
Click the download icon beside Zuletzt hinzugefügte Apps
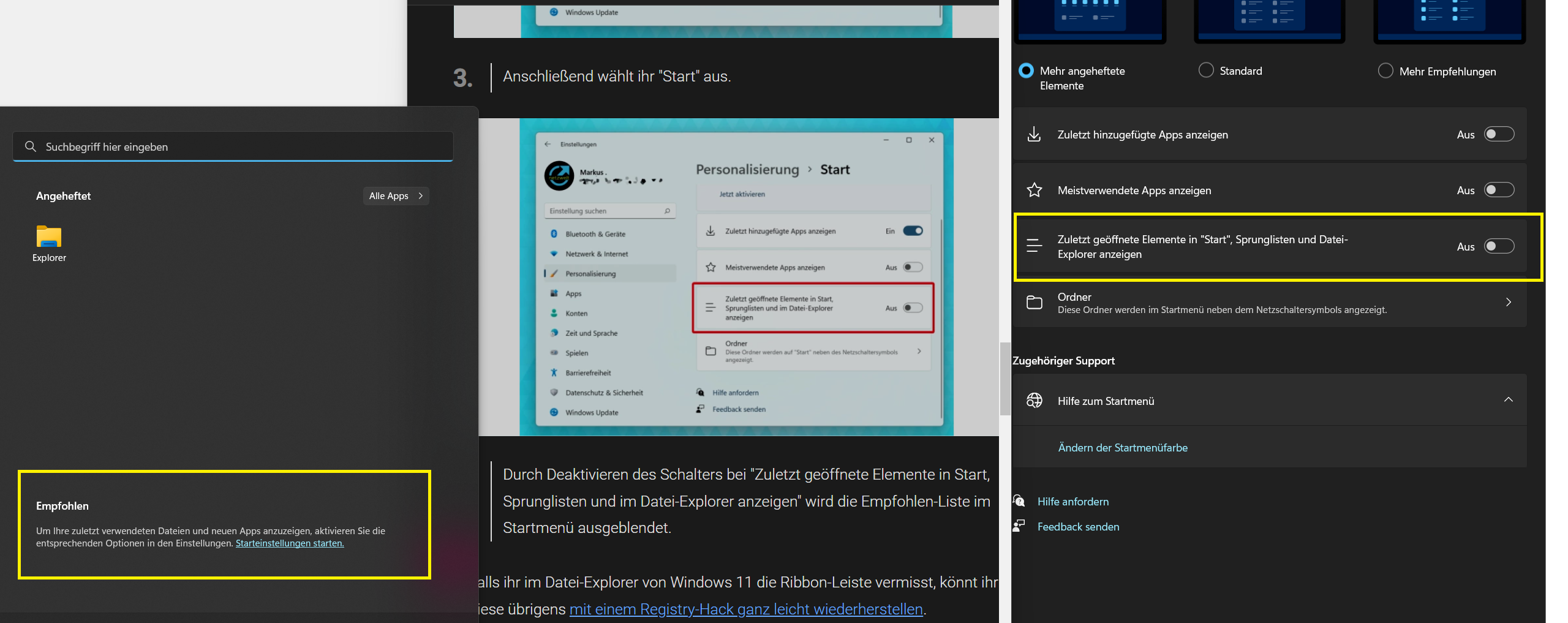1034,134
